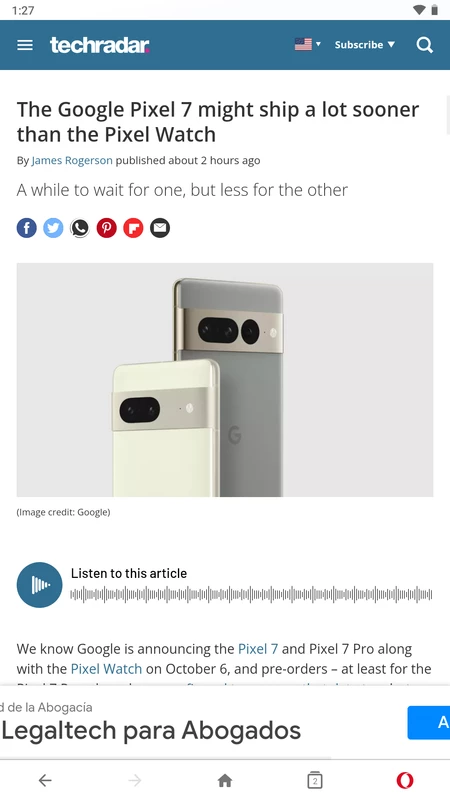Viewport: 450px width, 800px height.
Task: Share article on Facebook
Action: click(x=27, y=228)
